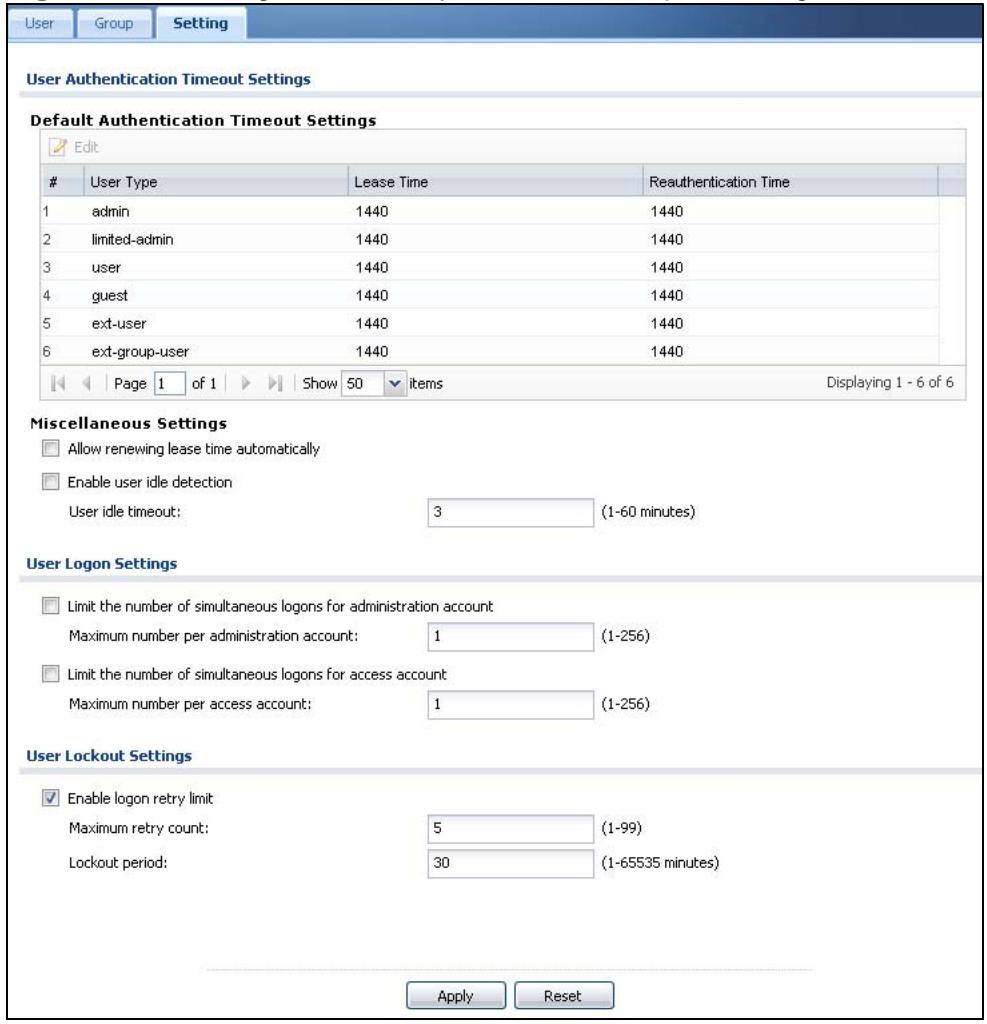This screenshot has width=987, height=1024.
Task: Focus the Maximum retry count field
Action: pyautogui.click(x=510, y=828)
